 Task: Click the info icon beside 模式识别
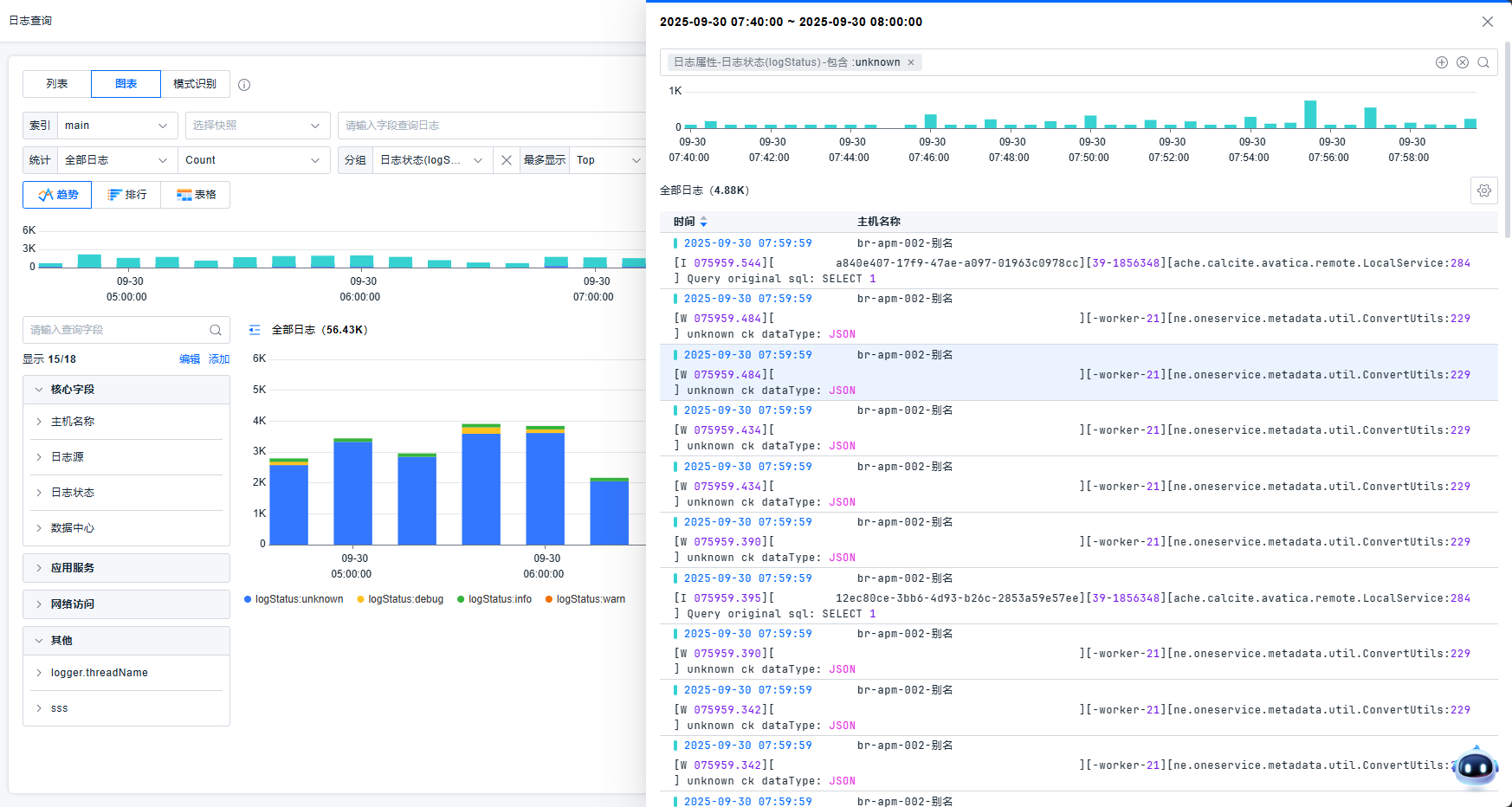244,85
